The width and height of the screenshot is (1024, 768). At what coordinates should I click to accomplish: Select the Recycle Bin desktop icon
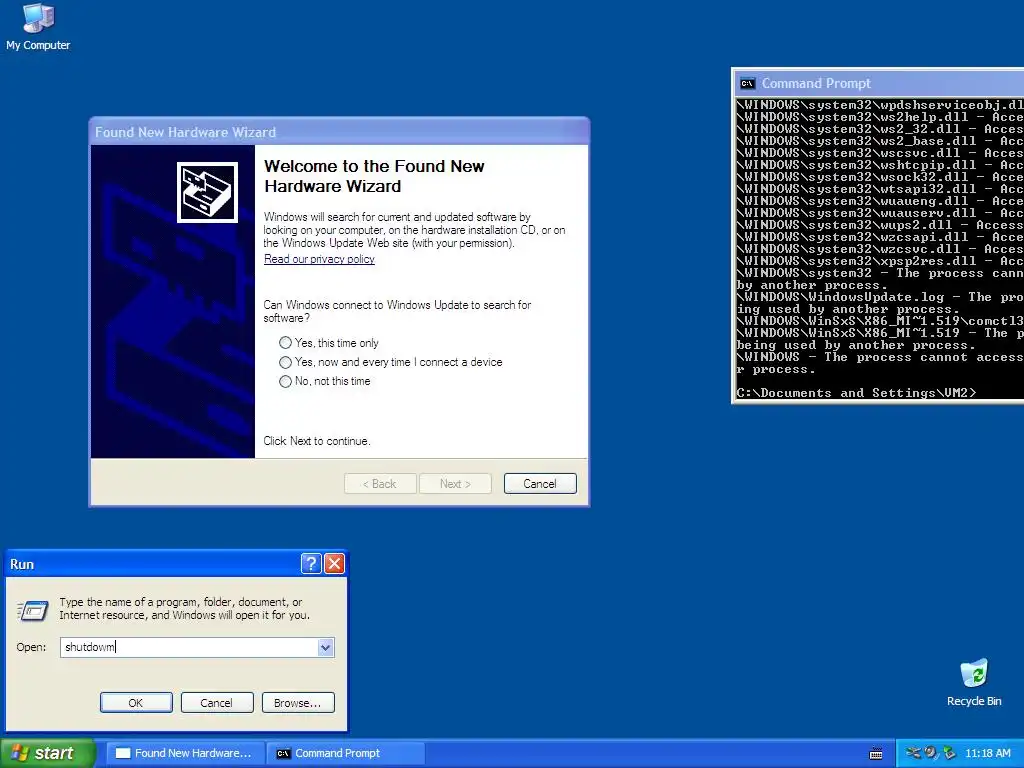point(974,683)
